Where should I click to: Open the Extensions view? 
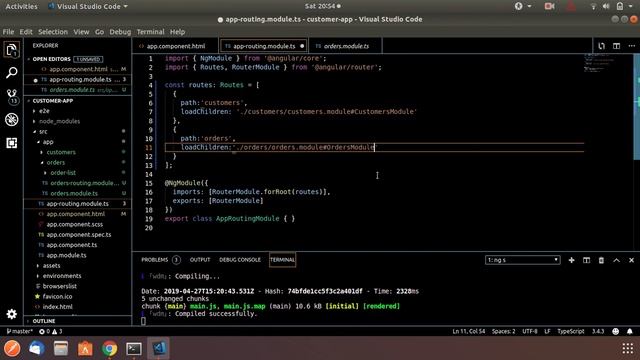11,143
